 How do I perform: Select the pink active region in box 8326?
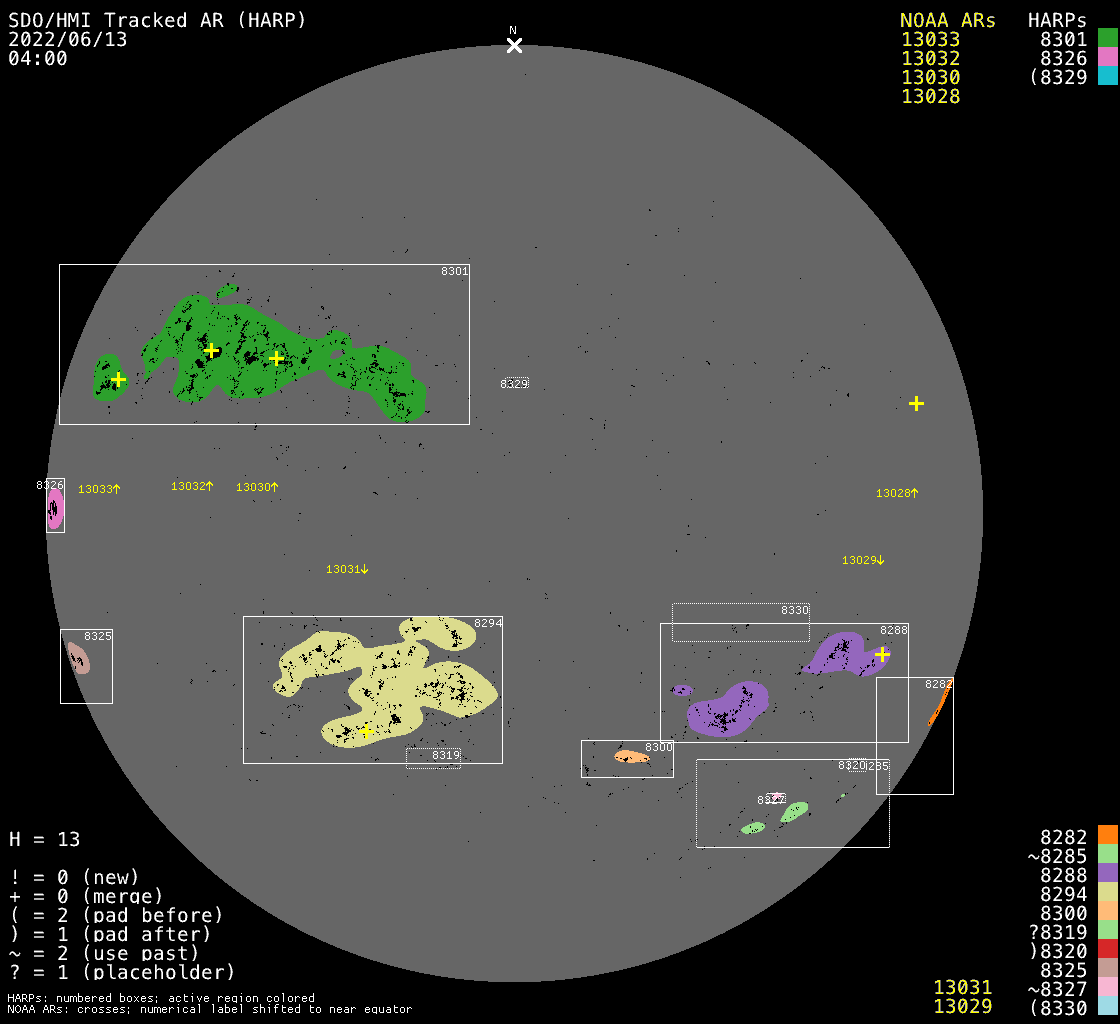pyautogui.click(x=55, y=509)
